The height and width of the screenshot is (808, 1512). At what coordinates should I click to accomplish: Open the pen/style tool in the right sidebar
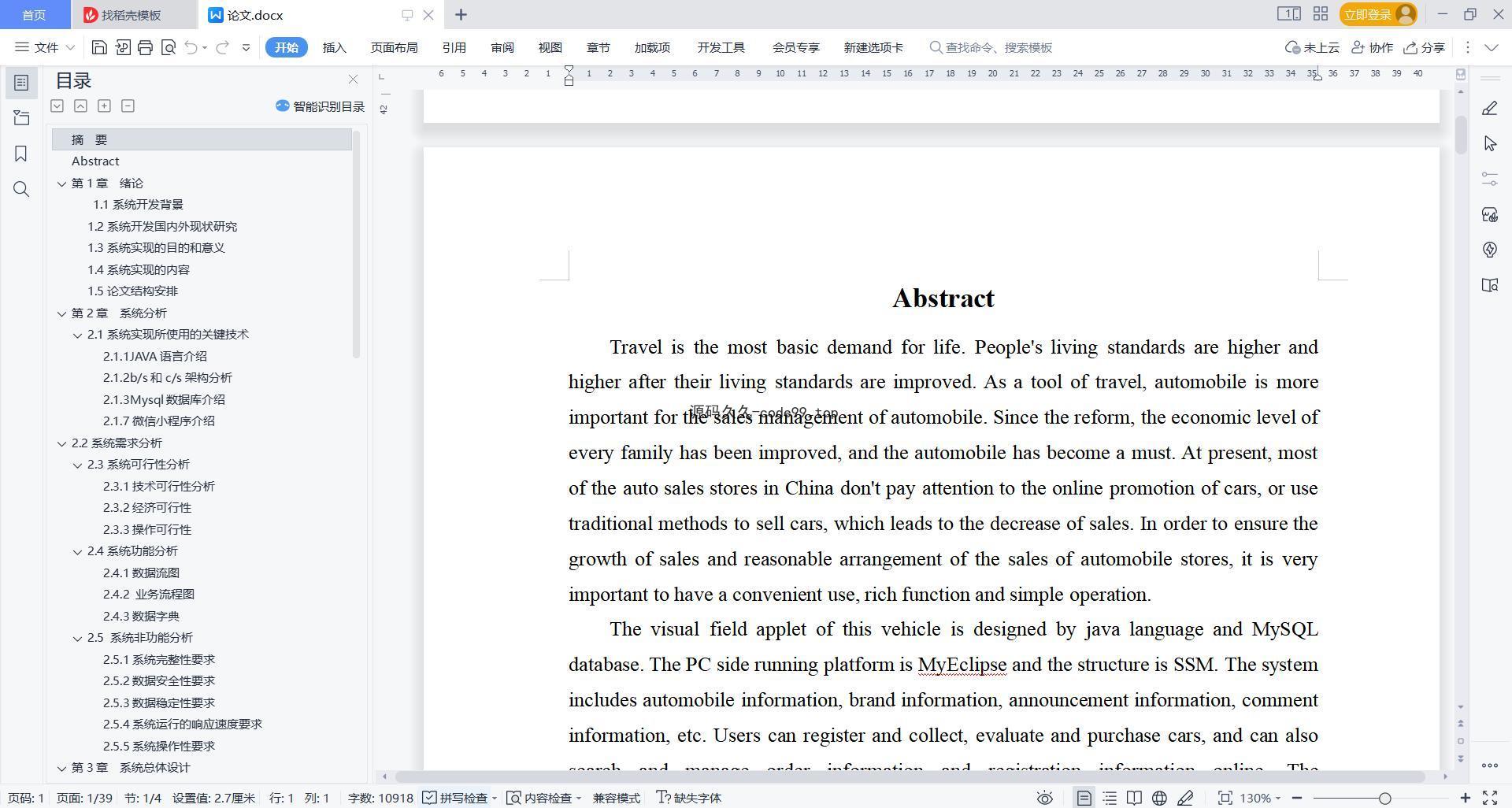(x=1490, y=109)
